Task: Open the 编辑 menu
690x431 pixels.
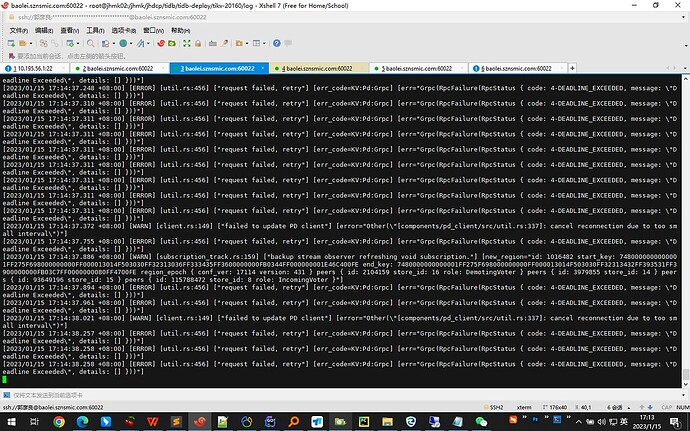Action: 44,30
